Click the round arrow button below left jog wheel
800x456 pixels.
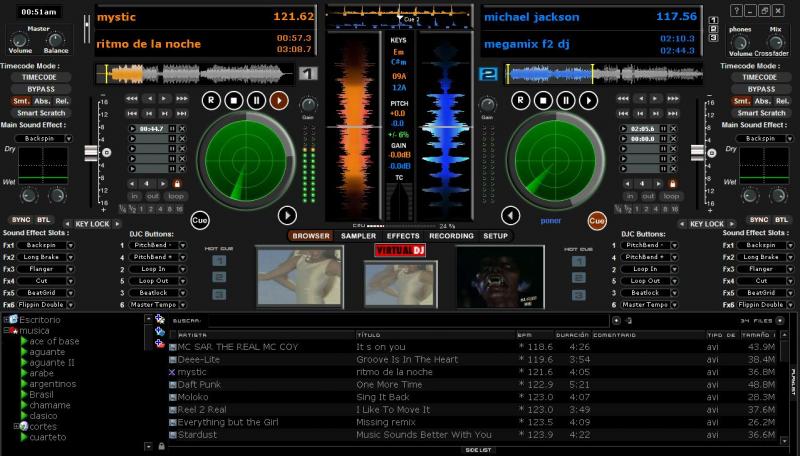point(287,215)
